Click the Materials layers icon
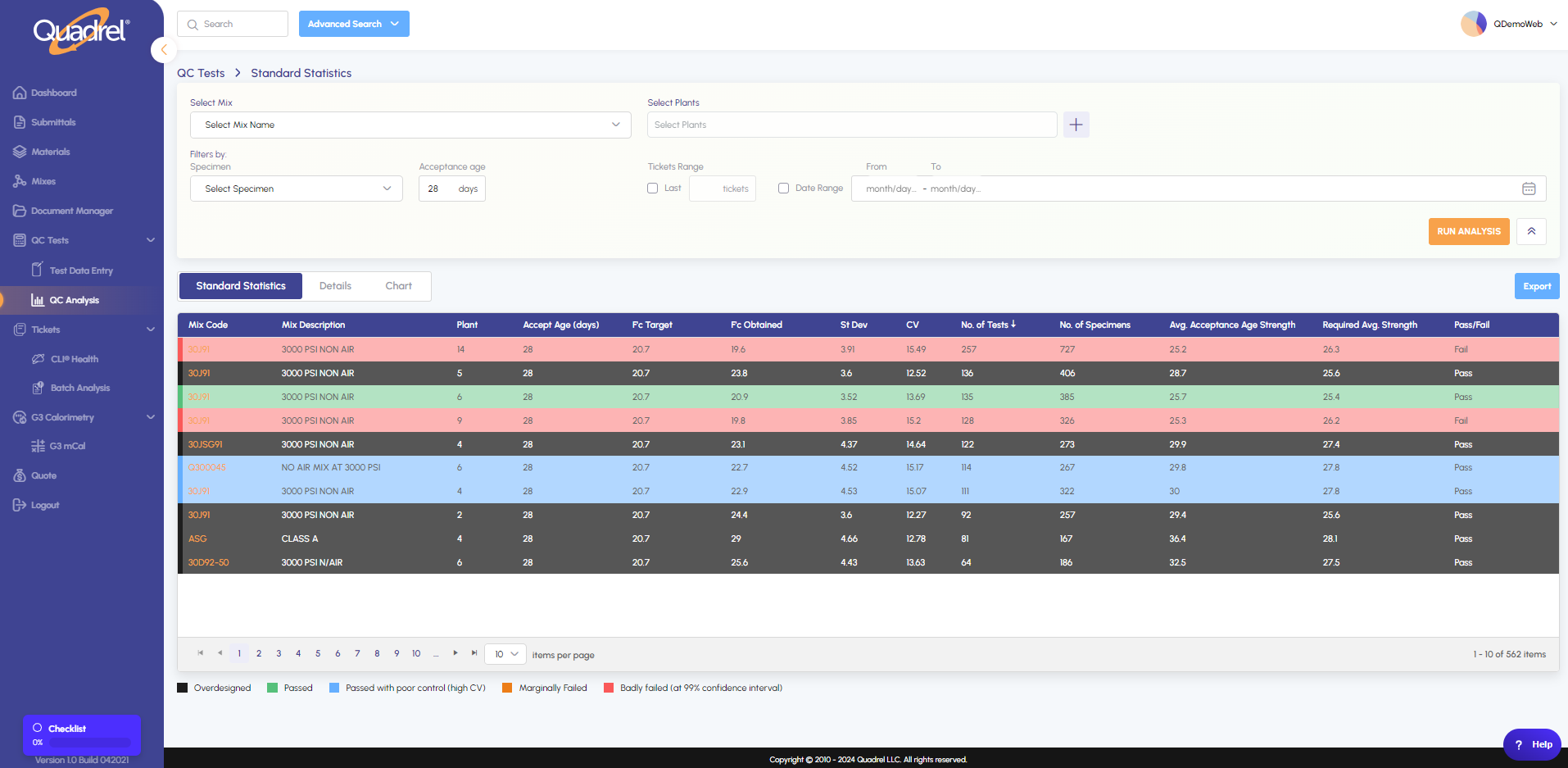Screen dimensions: 1568x768 [20, 152]
